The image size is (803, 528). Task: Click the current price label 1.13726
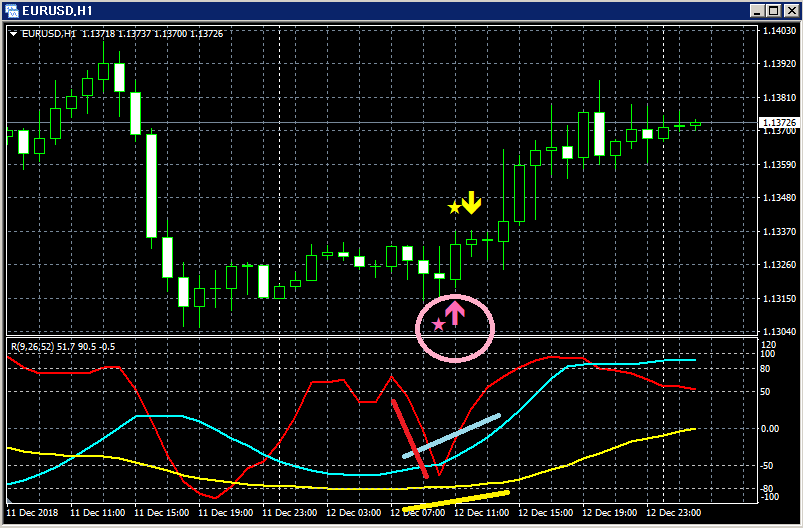click(779, 122)
